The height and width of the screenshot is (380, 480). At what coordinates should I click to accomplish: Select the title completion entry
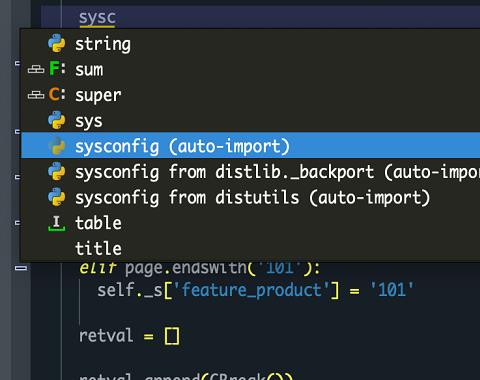(x=250, y=249)
